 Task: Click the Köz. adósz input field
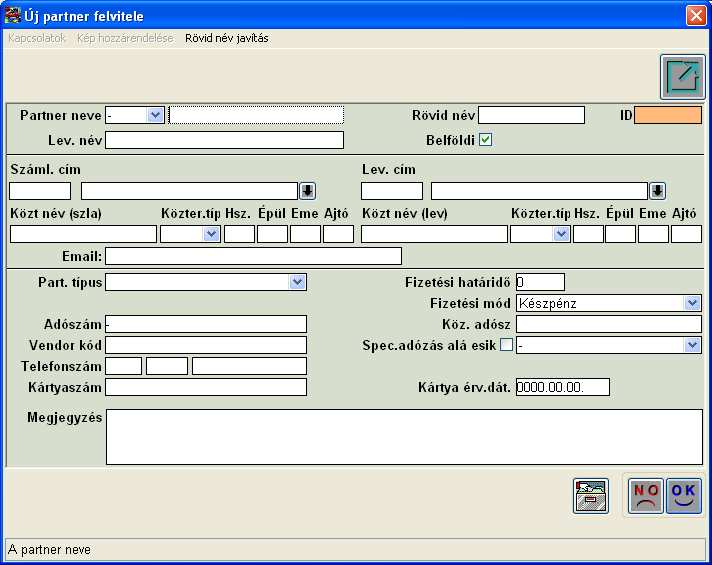coord(609,324)
